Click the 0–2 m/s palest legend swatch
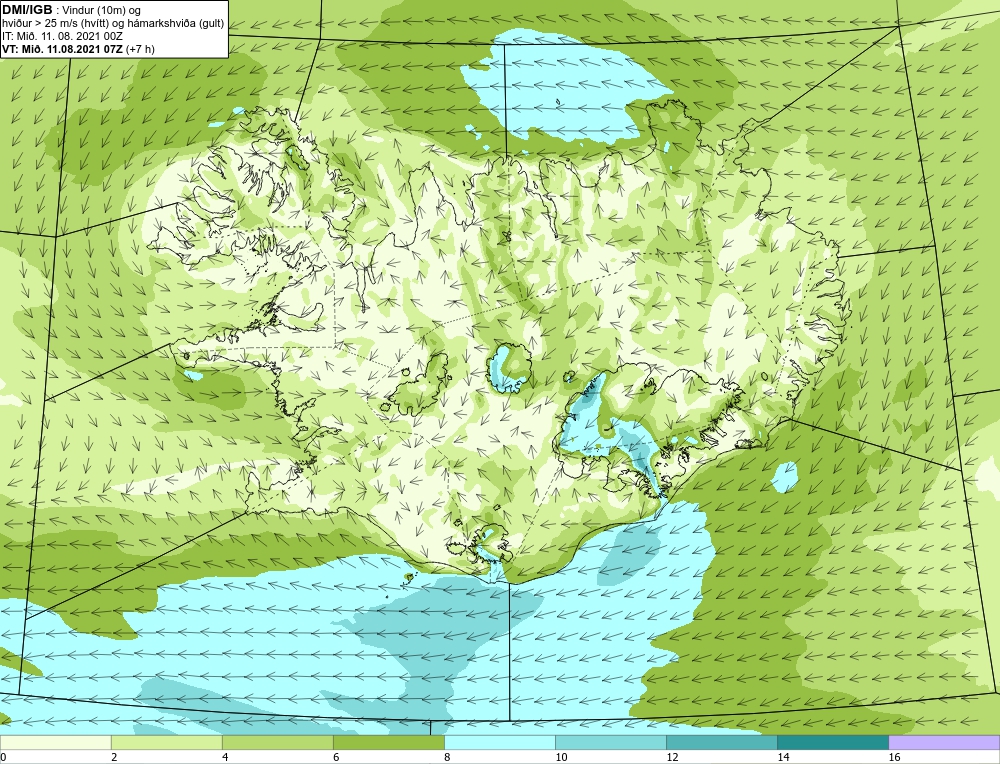Viewport: 1000px width, 764px height. pyautogui.click(x=55, y=742)
